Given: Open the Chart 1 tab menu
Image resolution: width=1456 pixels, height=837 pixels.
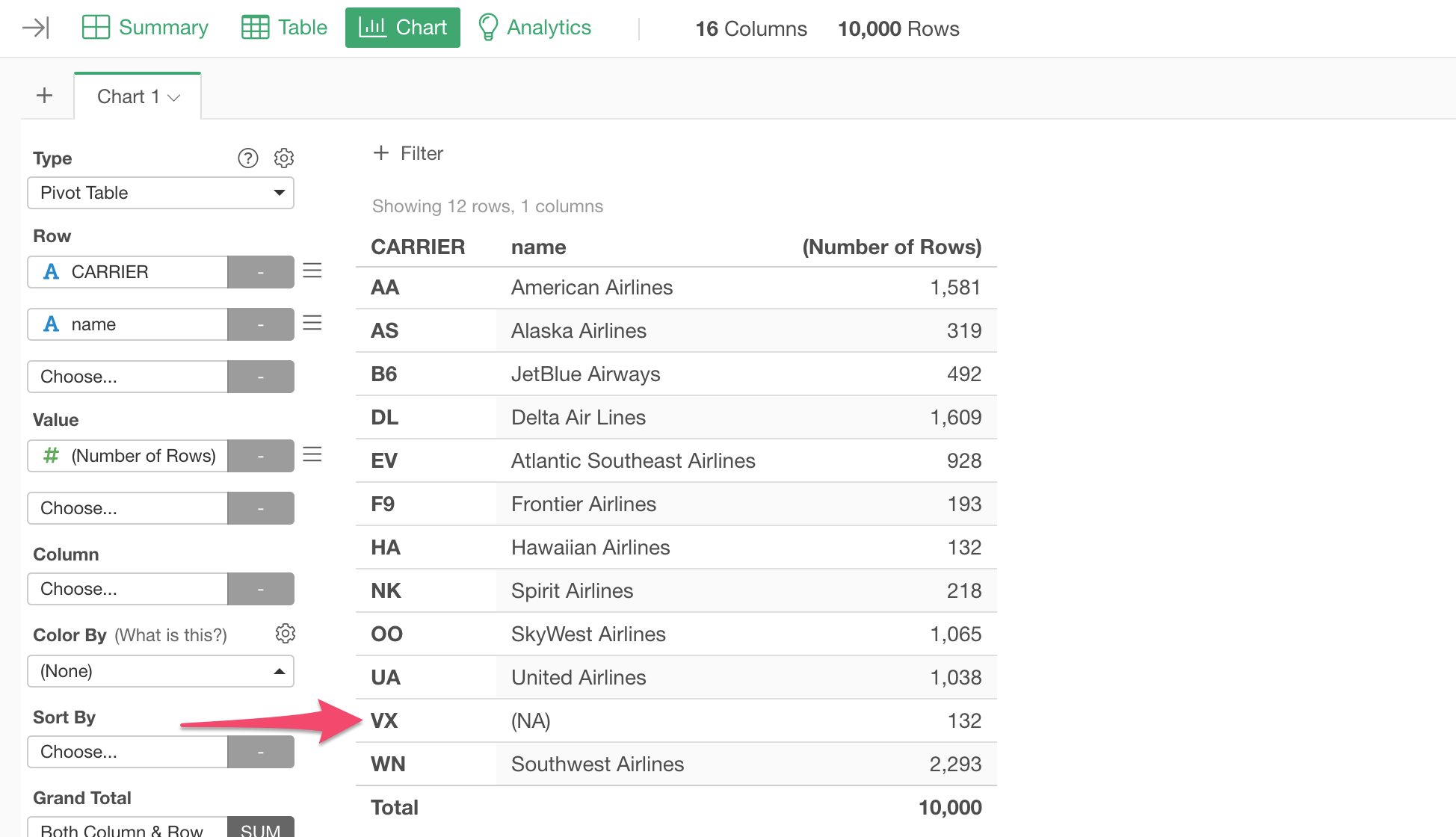Looking at the screenshot, I should (175, 97).
